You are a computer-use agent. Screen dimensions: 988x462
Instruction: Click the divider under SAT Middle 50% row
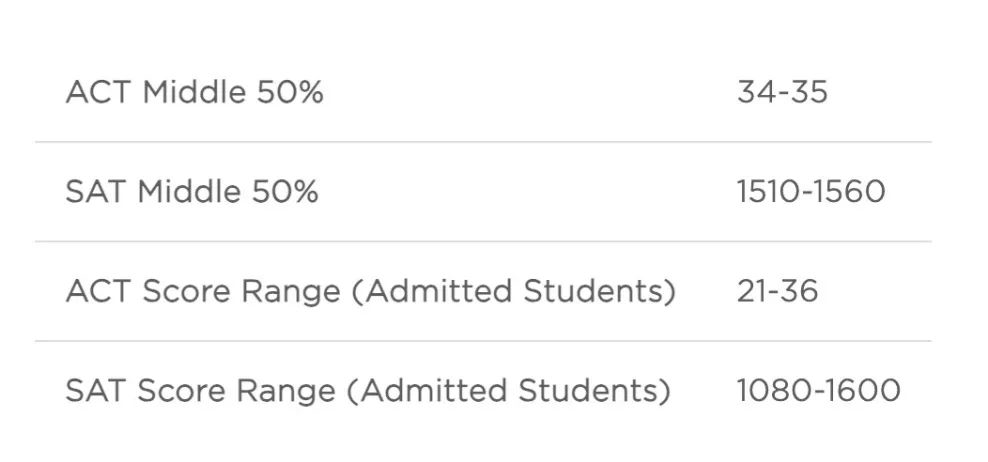point(483,241)
